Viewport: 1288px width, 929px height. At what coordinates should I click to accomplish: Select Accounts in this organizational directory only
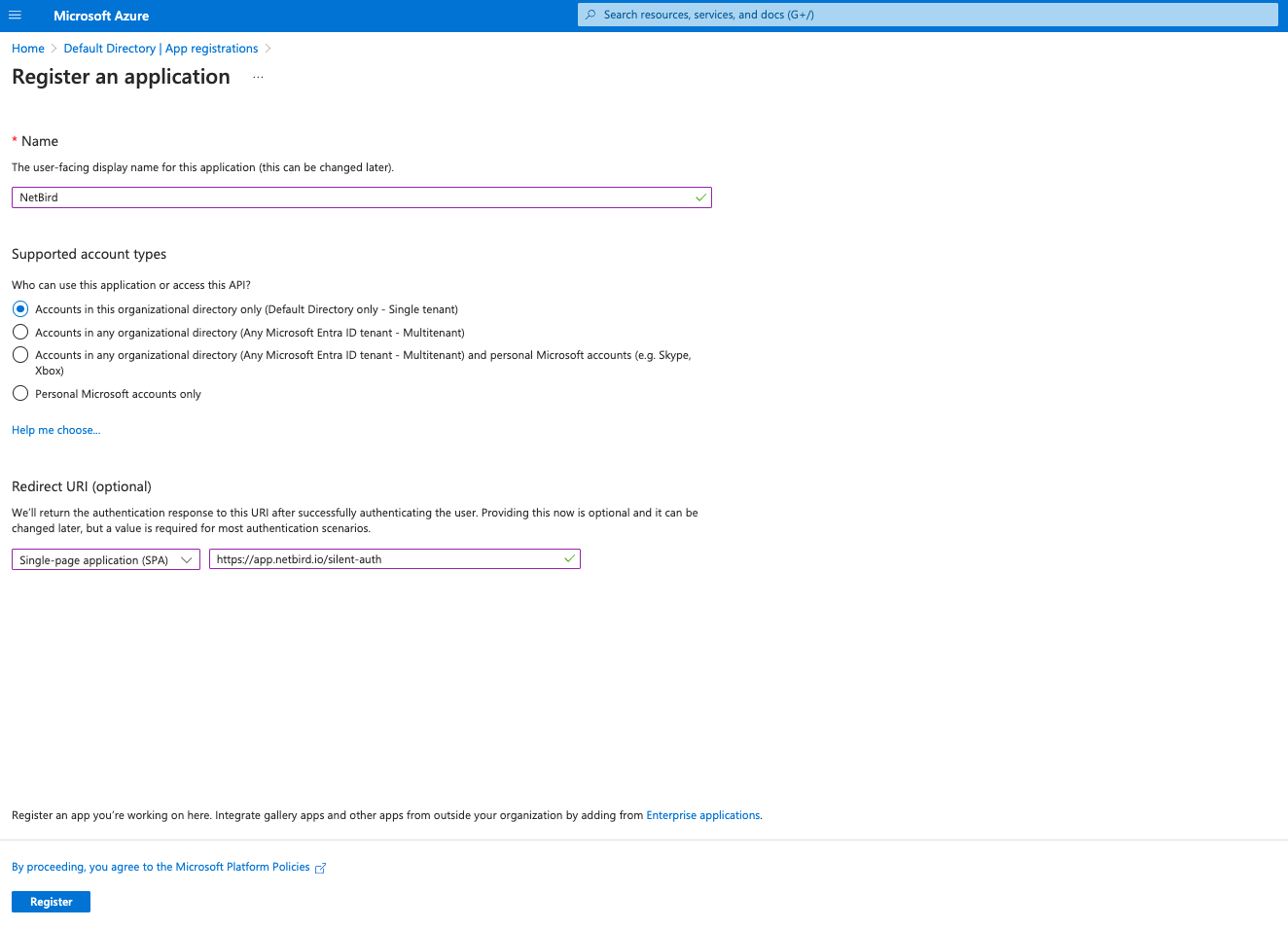click(20, 308)
